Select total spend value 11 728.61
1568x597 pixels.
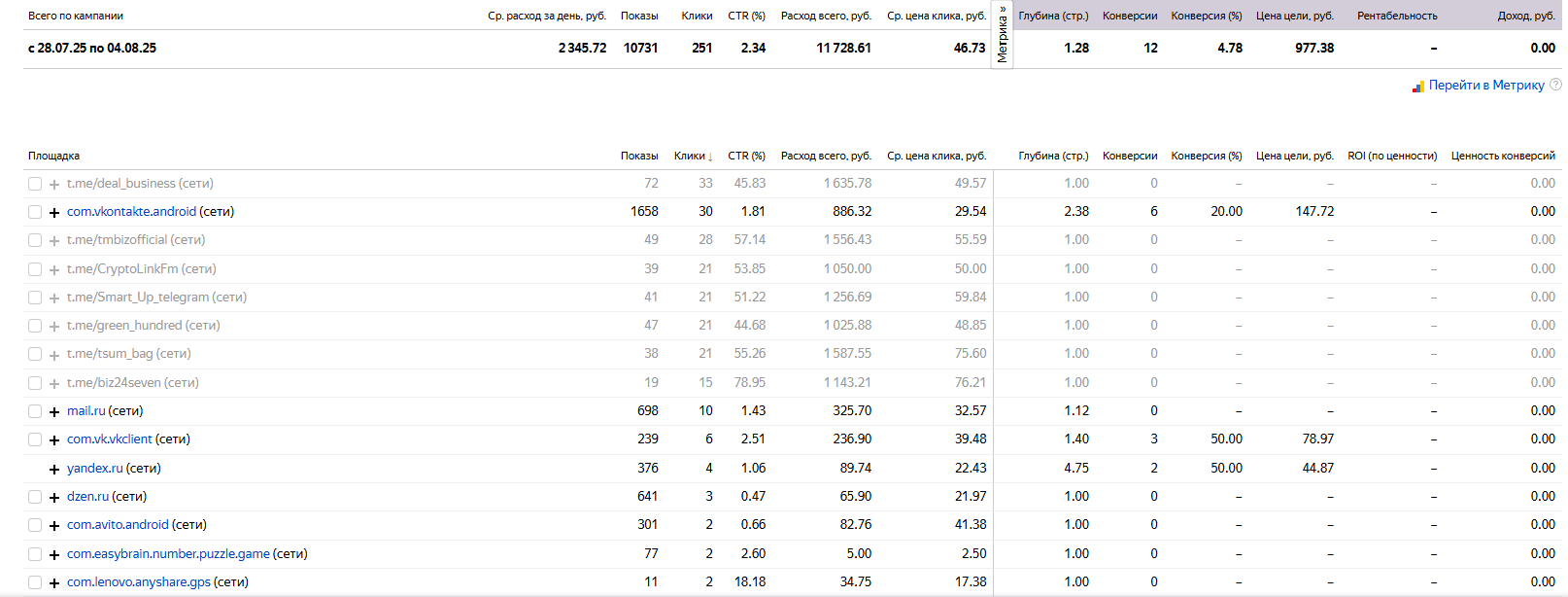coord(843,48)
